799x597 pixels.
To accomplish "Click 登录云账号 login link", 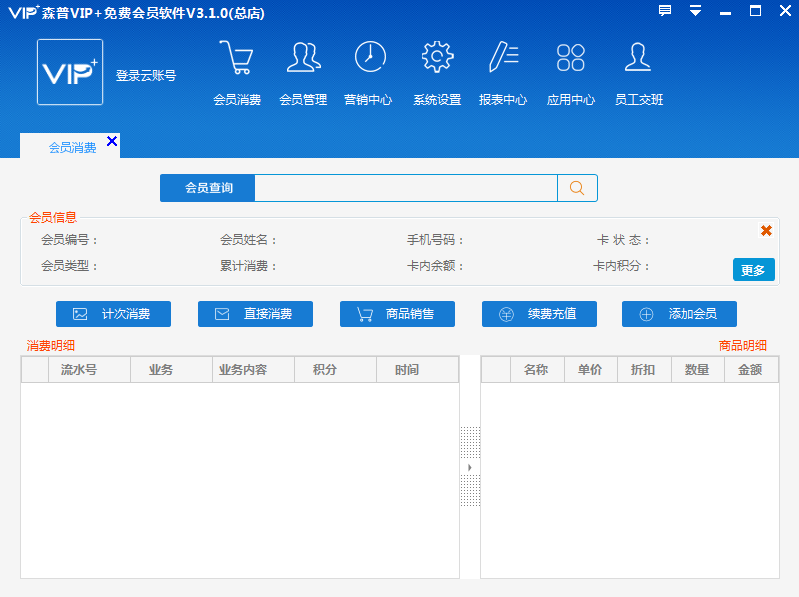I will pyautogui.click(x=146, y=76).
